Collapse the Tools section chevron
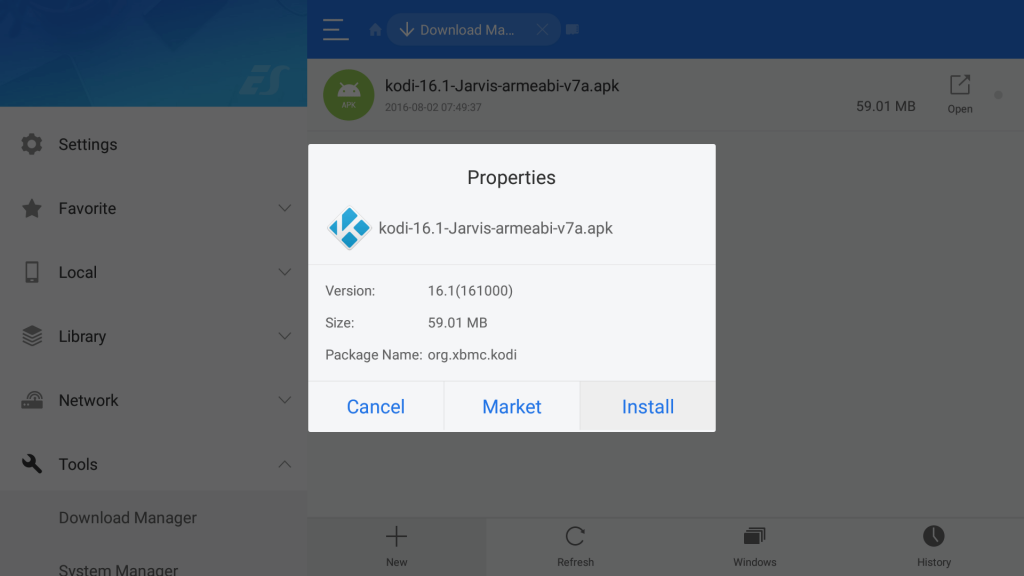The image size is (1024, 576). coord(285,464)
